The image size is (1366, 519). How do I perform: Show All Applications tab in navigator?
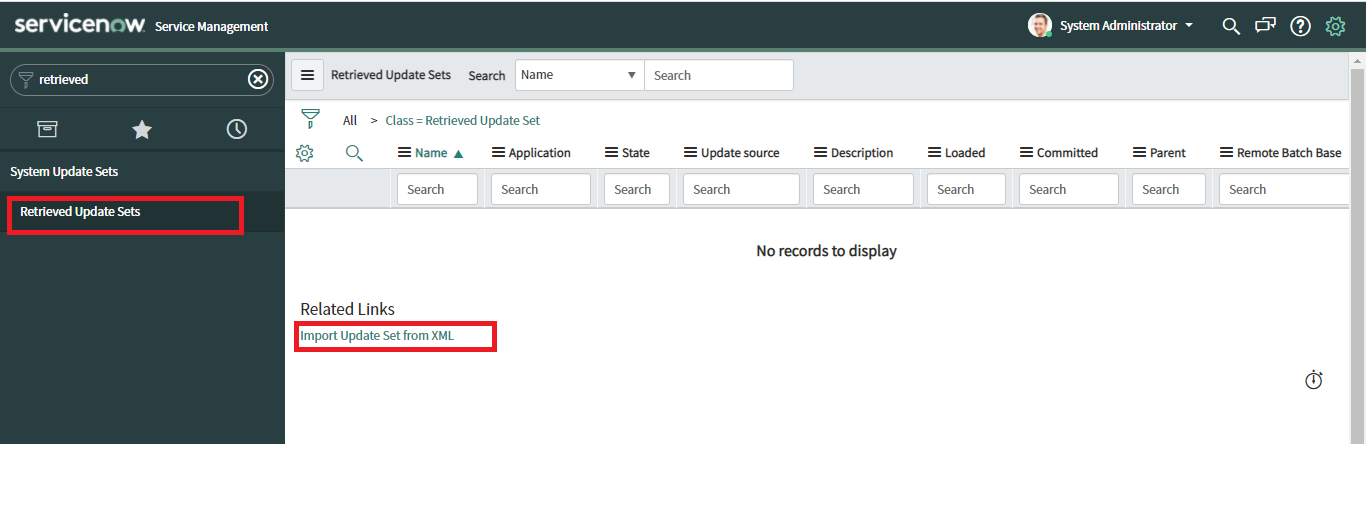[47, 129]
